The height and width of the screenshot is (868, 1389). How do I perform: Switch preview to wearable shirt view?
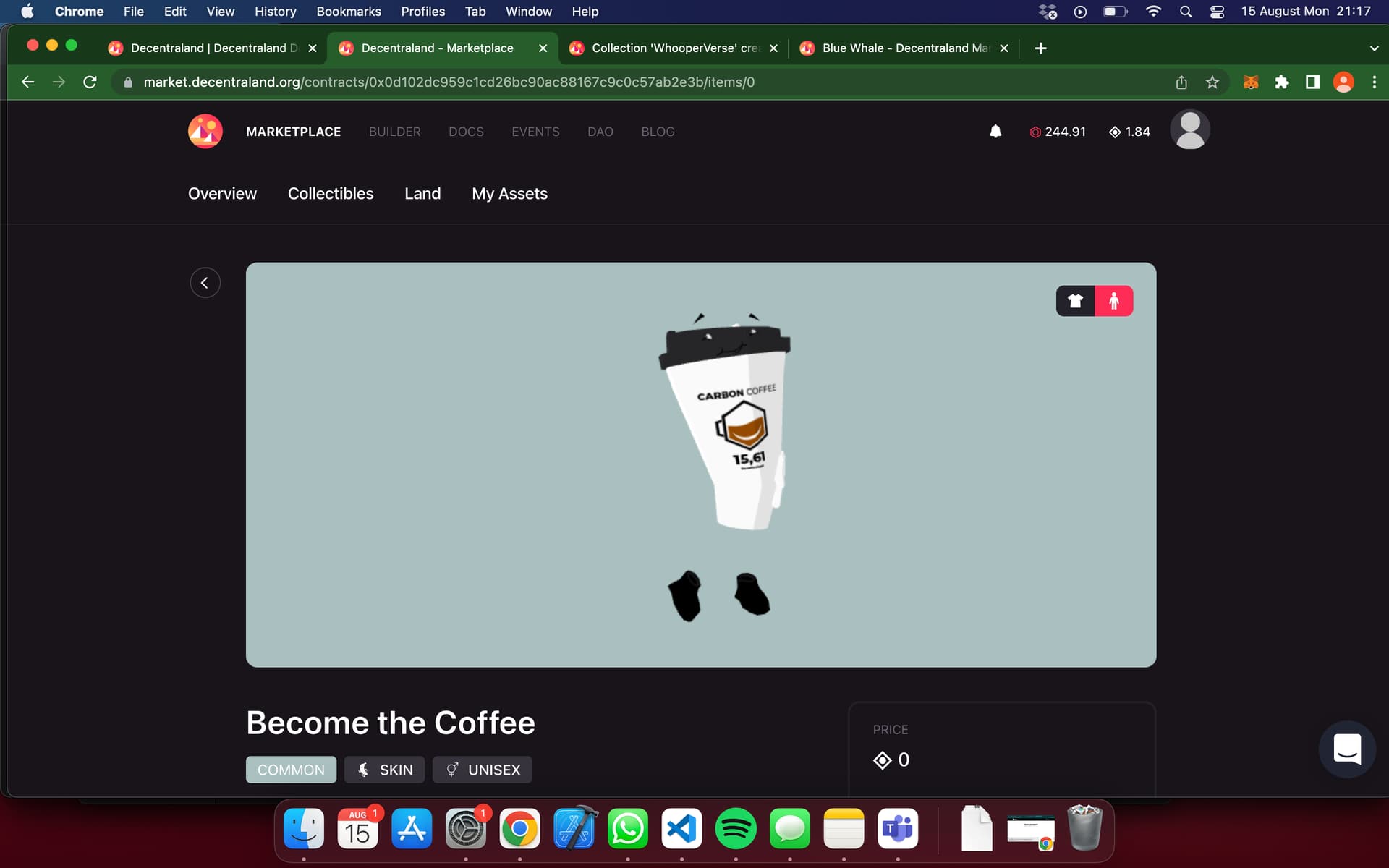(1075, 301)
